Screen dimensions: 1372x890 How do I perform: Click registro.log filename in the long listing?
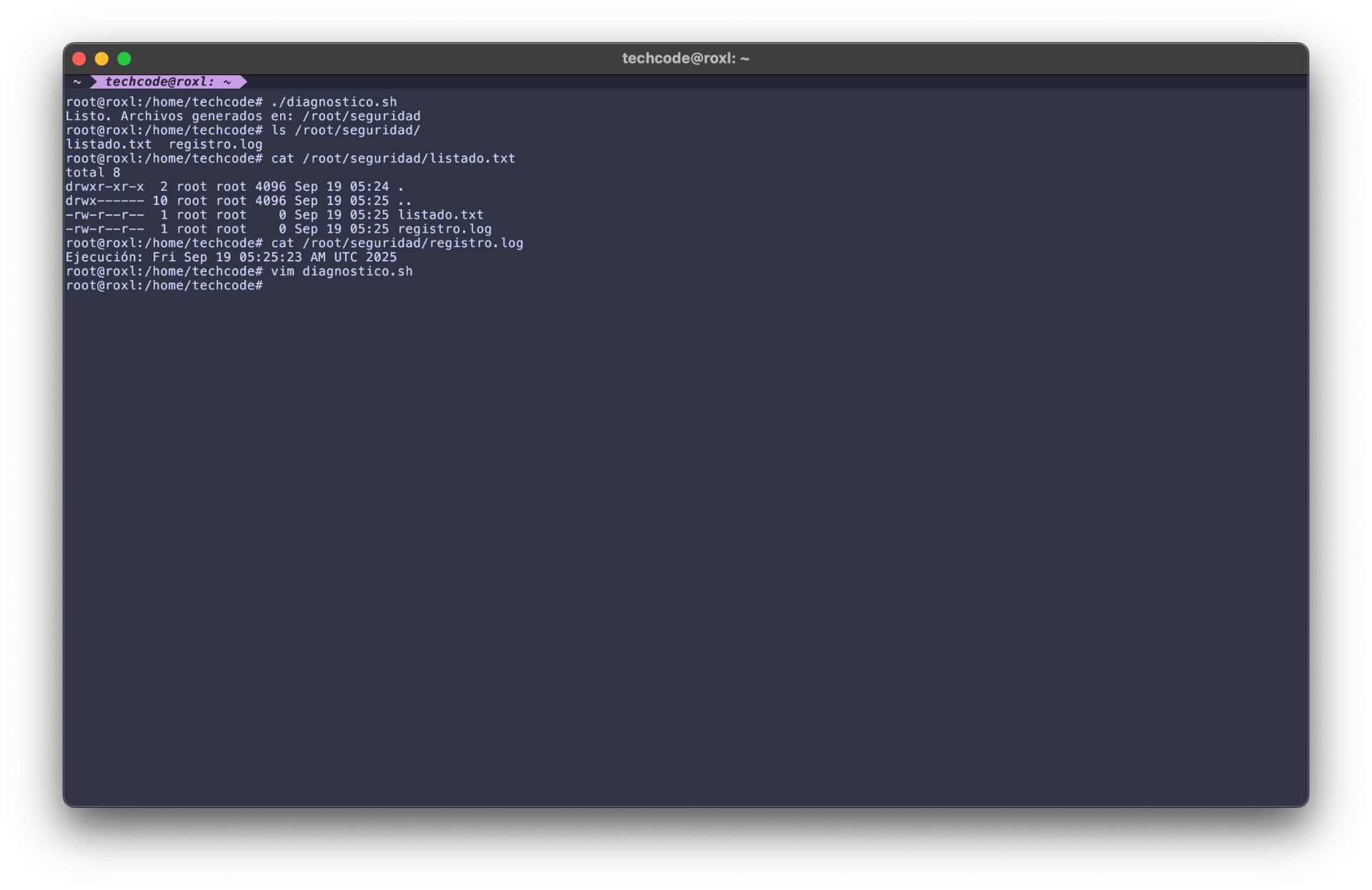(444, 229)
